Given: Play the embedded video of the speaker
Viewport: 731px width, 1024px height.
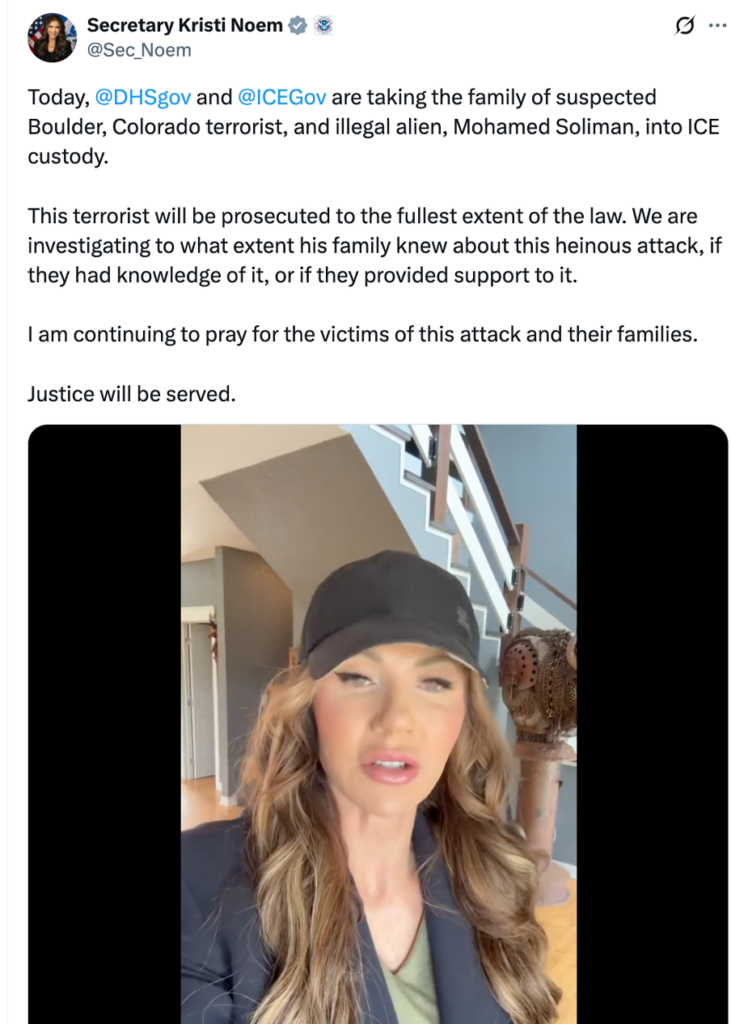Looking at the screenshot, I should point(378,724).
